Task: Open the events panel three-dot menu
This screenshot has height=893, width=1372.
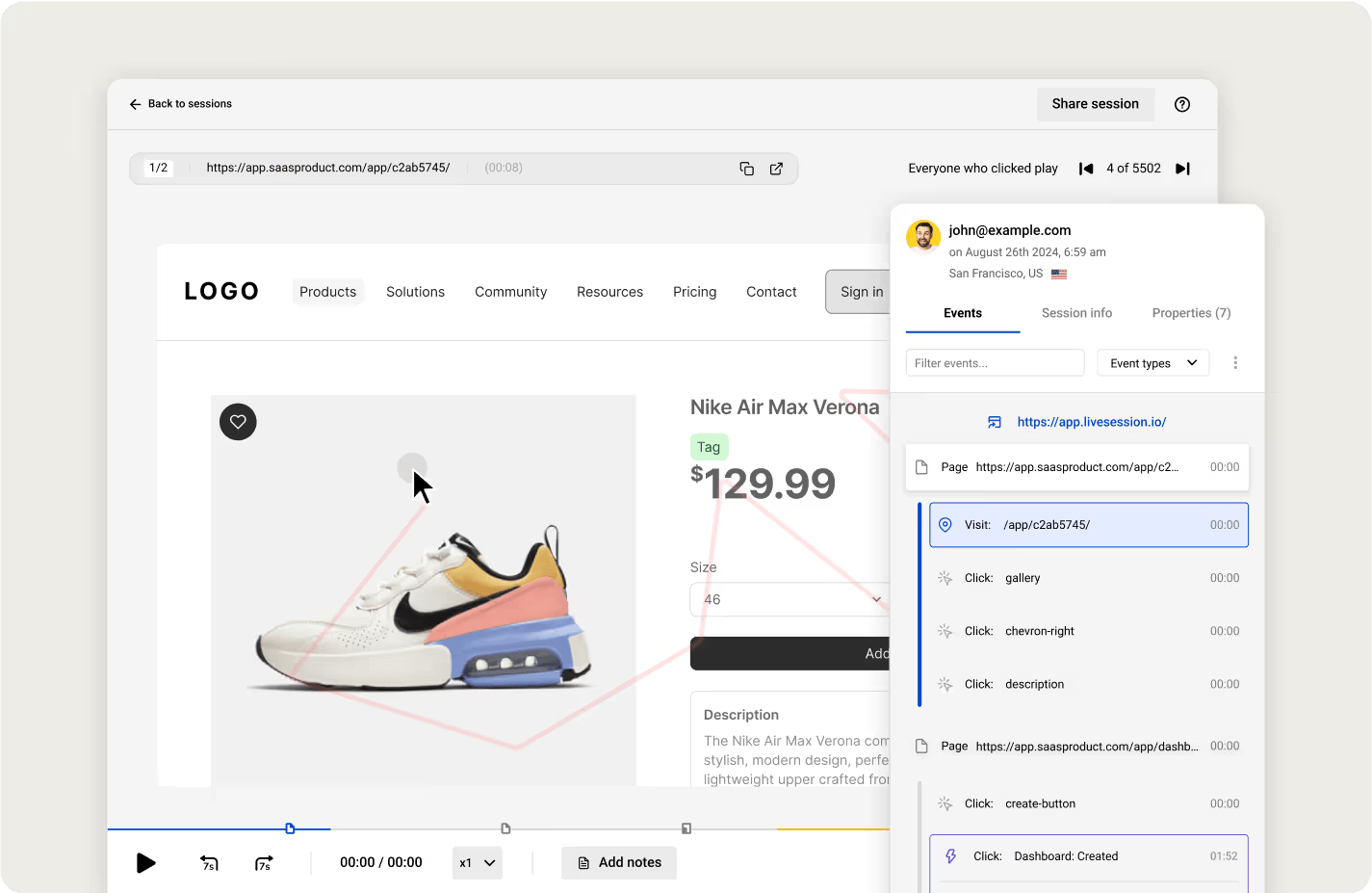Action: click(1235, 363)
